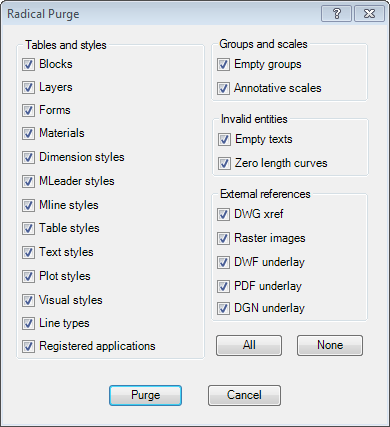Screen dimensions: 390x427
Task: Toggle Registered applications checkbox
Action: pyautogui.click(x=28, y=346)
